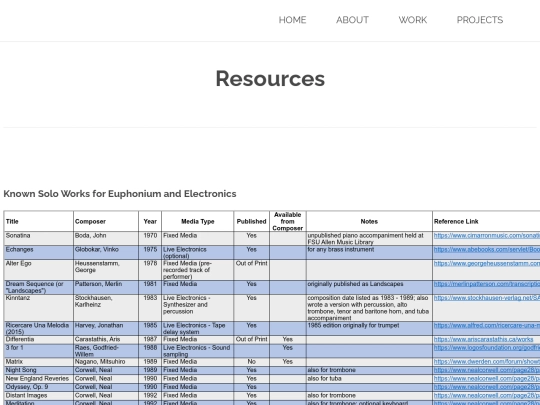Select the Sonatina title cell
Screen dimensions: 540x405
39,239
